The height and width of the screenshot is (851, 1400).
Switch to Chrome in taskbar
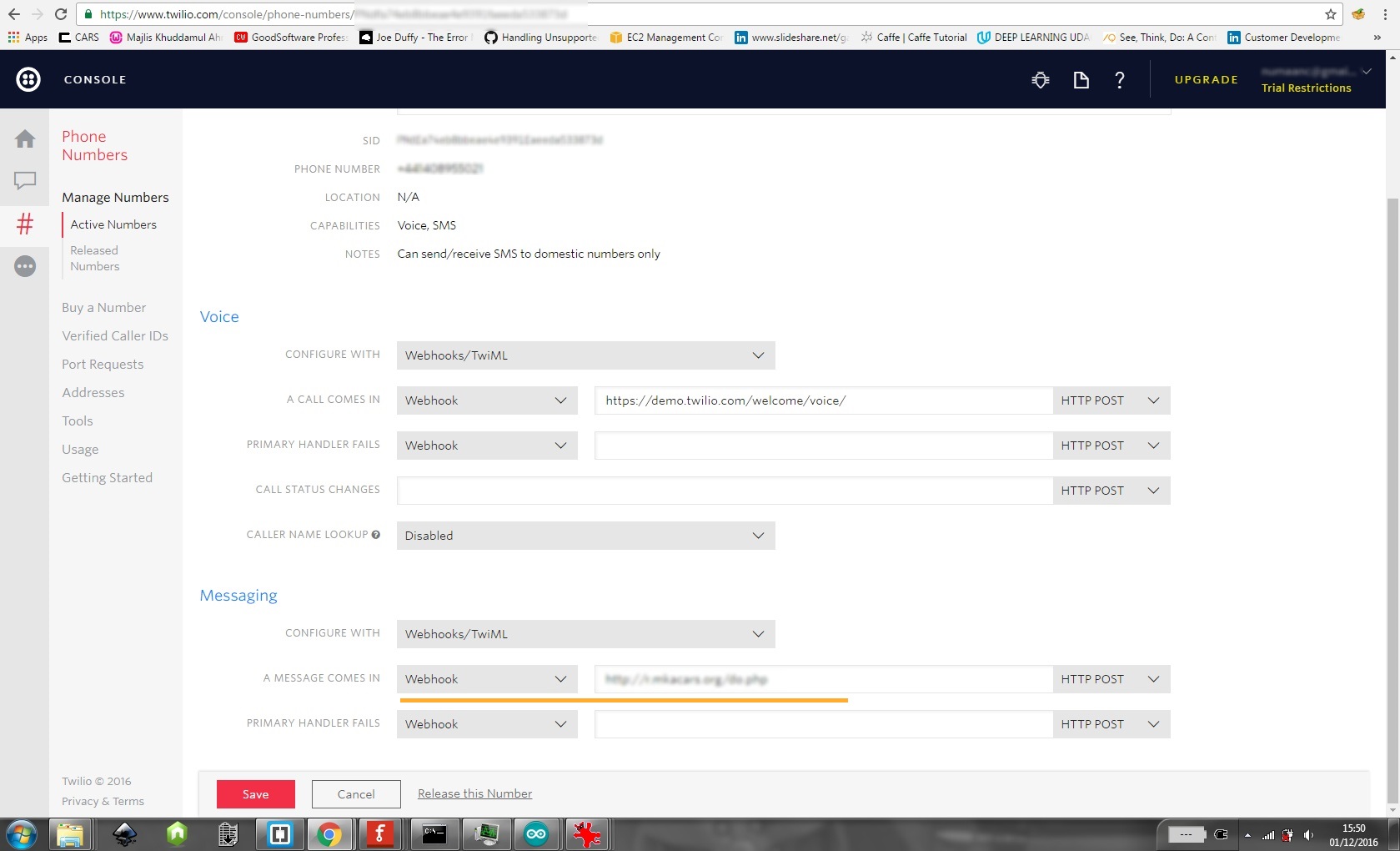[329, 834]
